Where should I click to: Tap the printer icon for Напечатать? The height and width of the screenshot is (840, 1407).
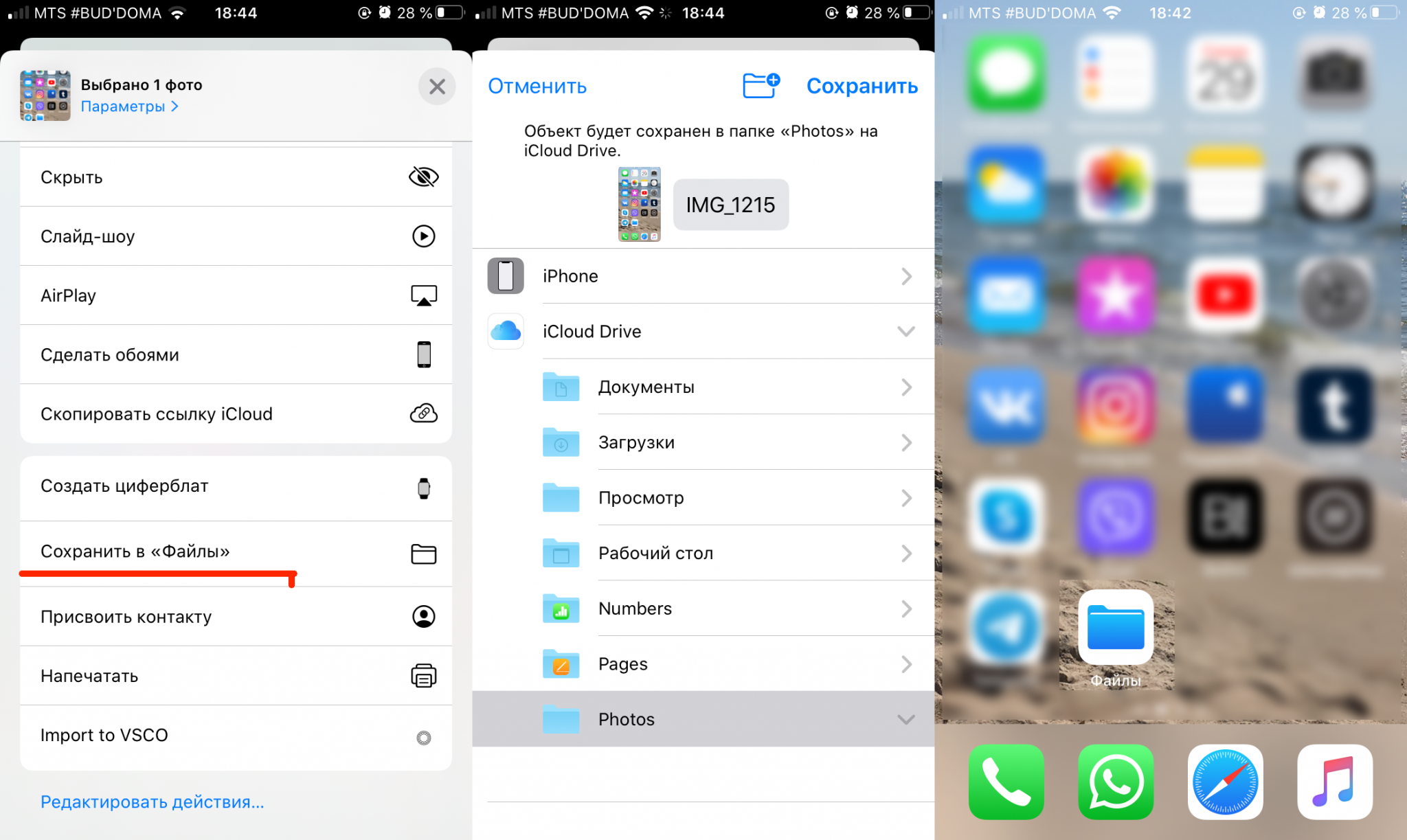click(x=423, y=675)
